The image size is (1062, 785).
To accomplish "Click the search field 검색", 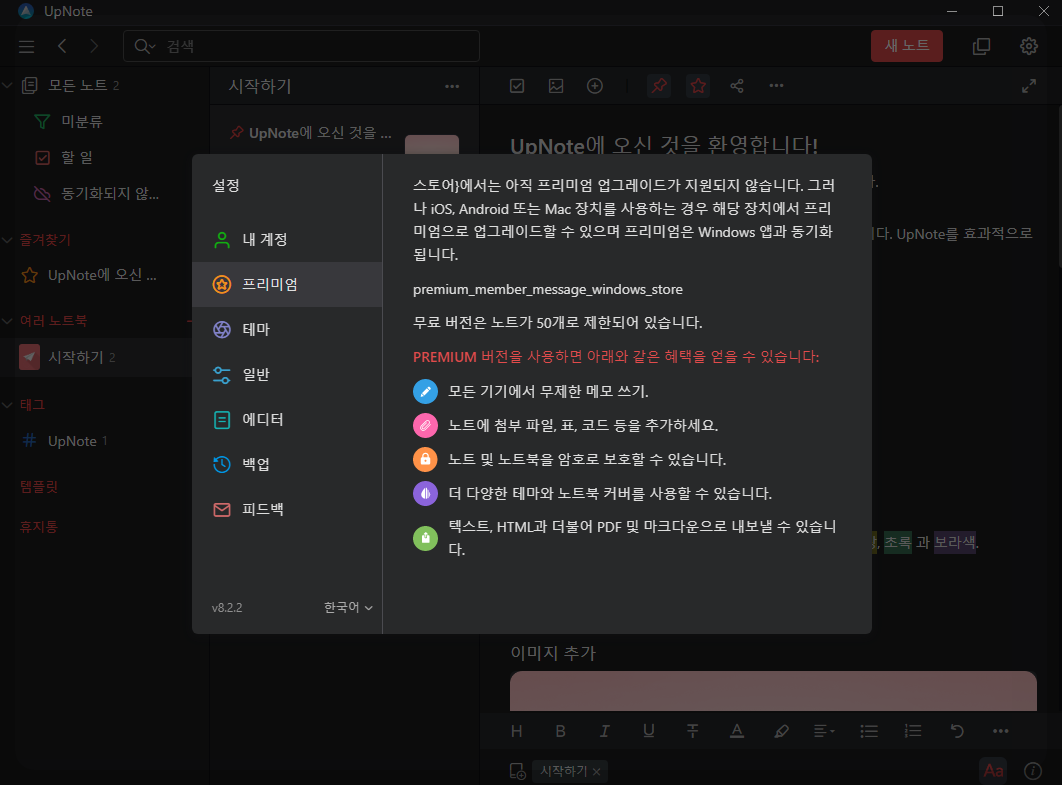I will (301, 46).
